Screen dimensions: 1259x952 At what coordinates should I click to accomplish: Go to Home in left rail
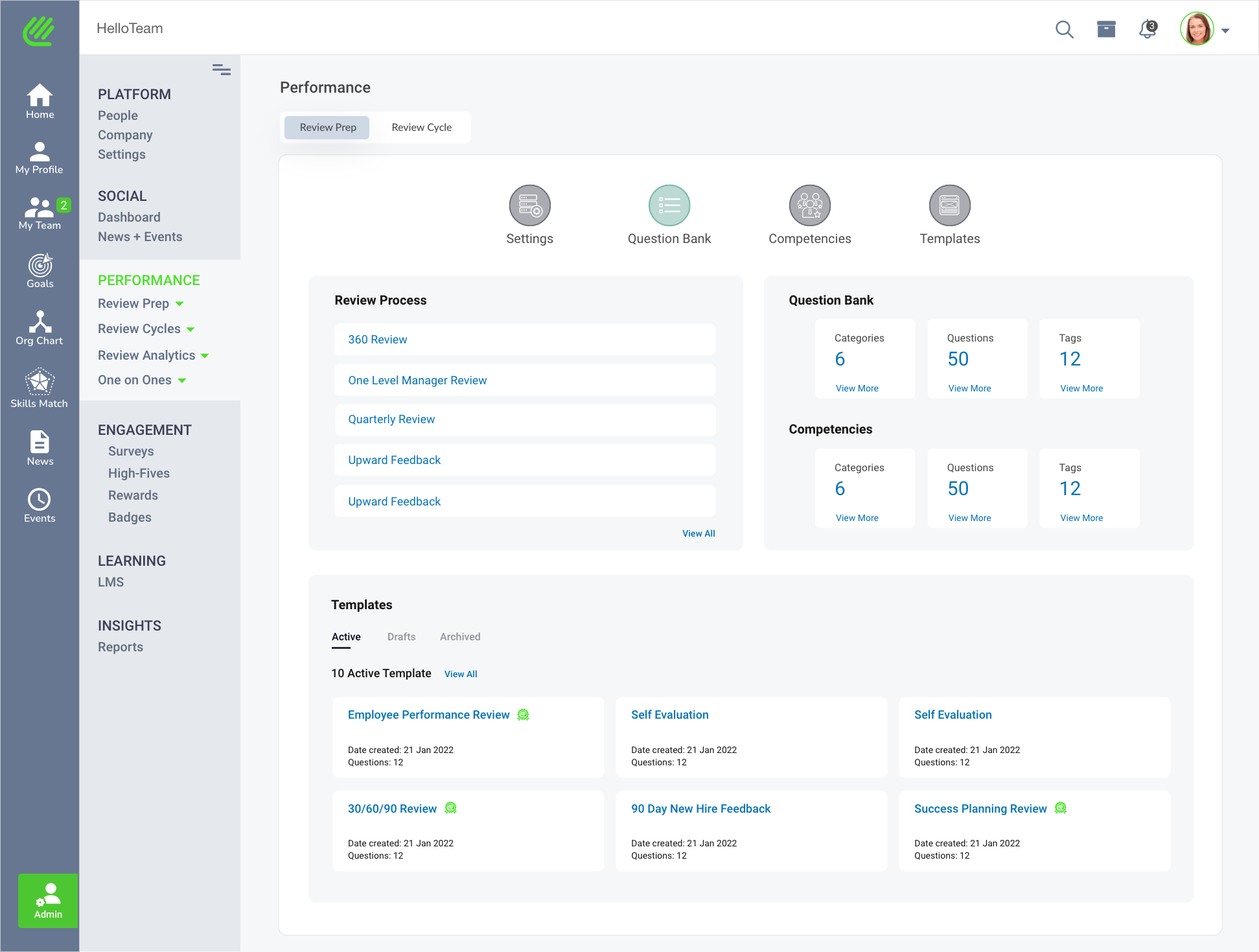click(x=40, y=102)
